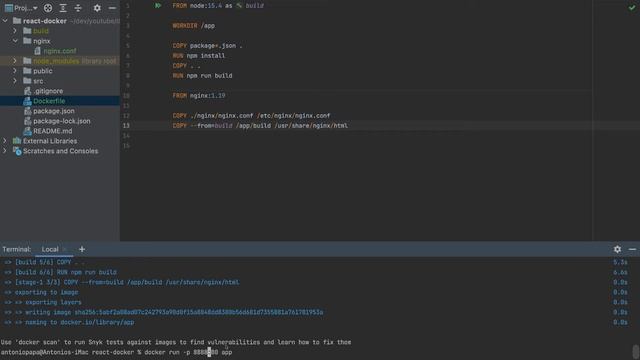This screenshot has height=360, width=640.
Task: Expand the src folder
Action: click(15, 81)
